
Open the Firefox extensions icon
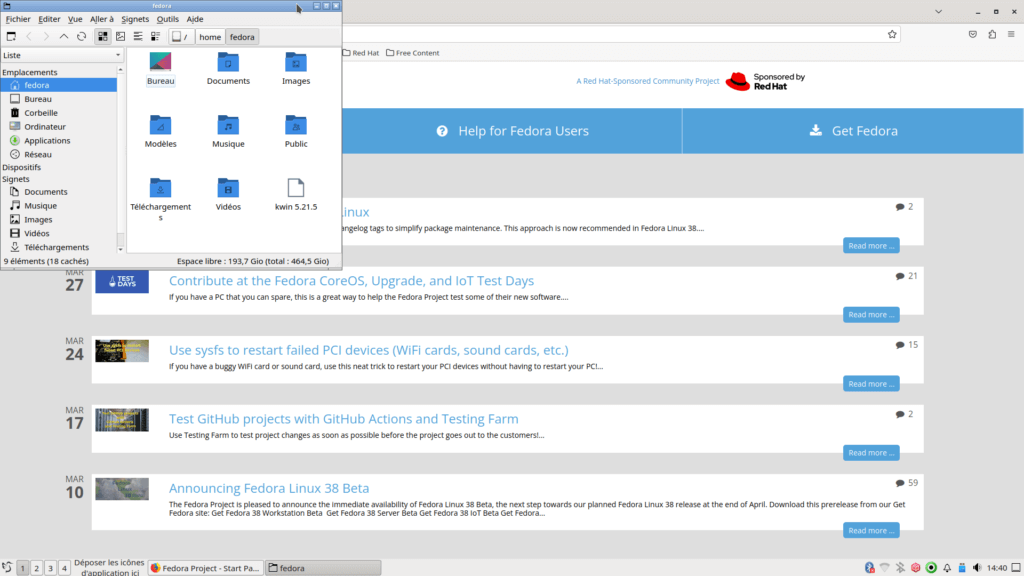[992, 35]
